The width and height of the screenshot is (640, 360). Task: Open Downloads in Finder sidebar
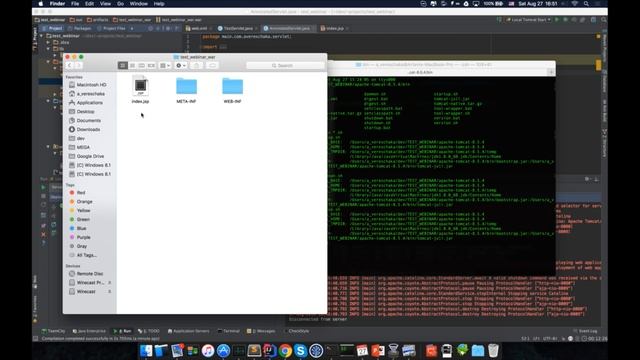(89, 129)
